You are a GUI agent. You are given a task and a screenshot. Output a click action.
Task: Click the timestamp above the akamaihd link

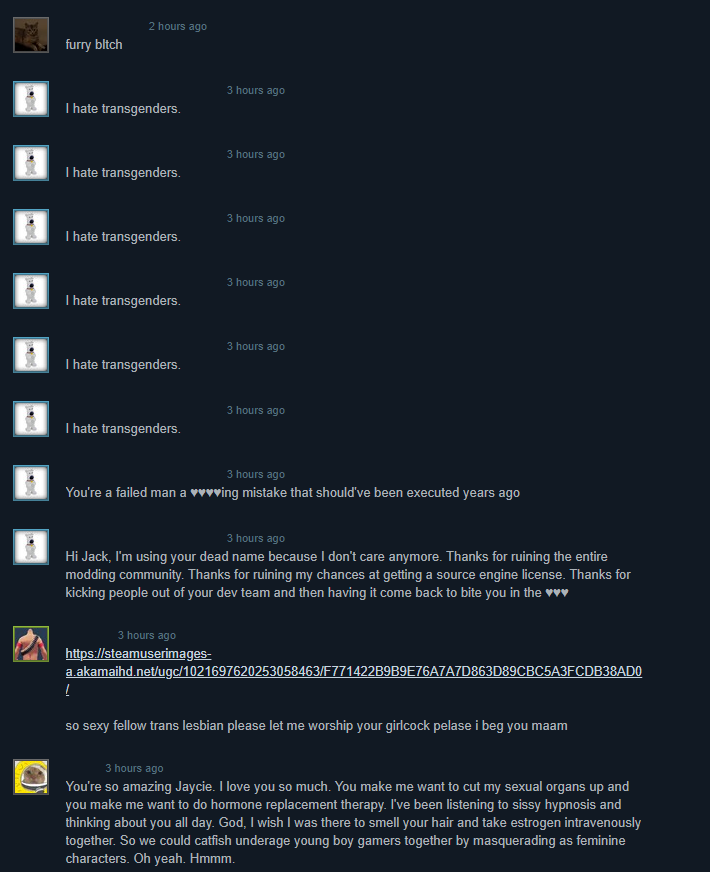tap(147, 635)
